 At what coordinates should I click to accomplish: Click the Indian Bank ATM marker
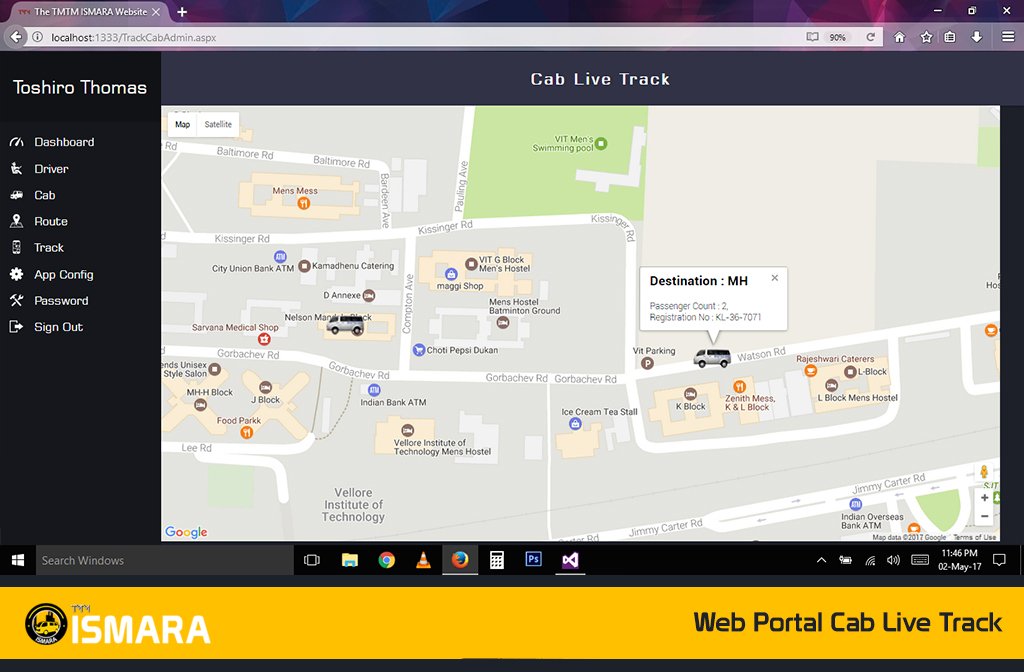tap(374, 391)
